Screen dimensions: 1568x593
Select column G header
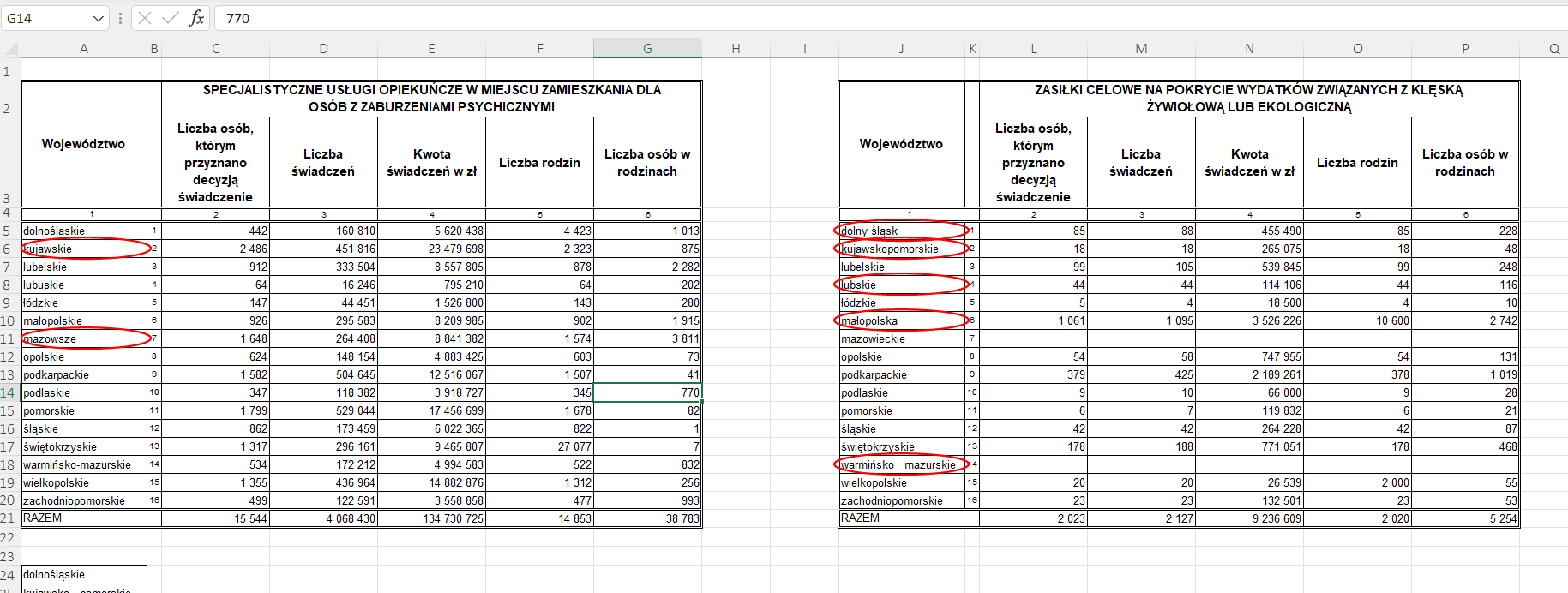click(x=647, y=49)
